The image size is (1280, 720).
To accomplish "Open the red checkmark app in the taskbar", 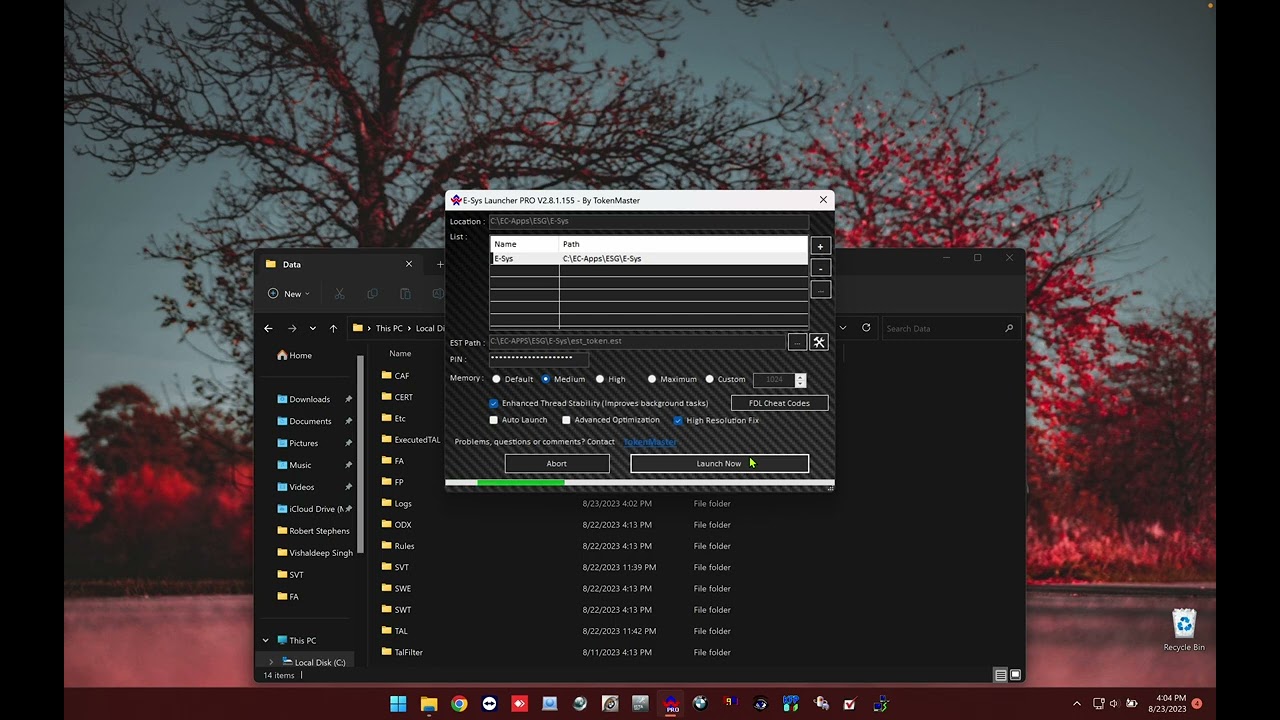I will 850,704.
